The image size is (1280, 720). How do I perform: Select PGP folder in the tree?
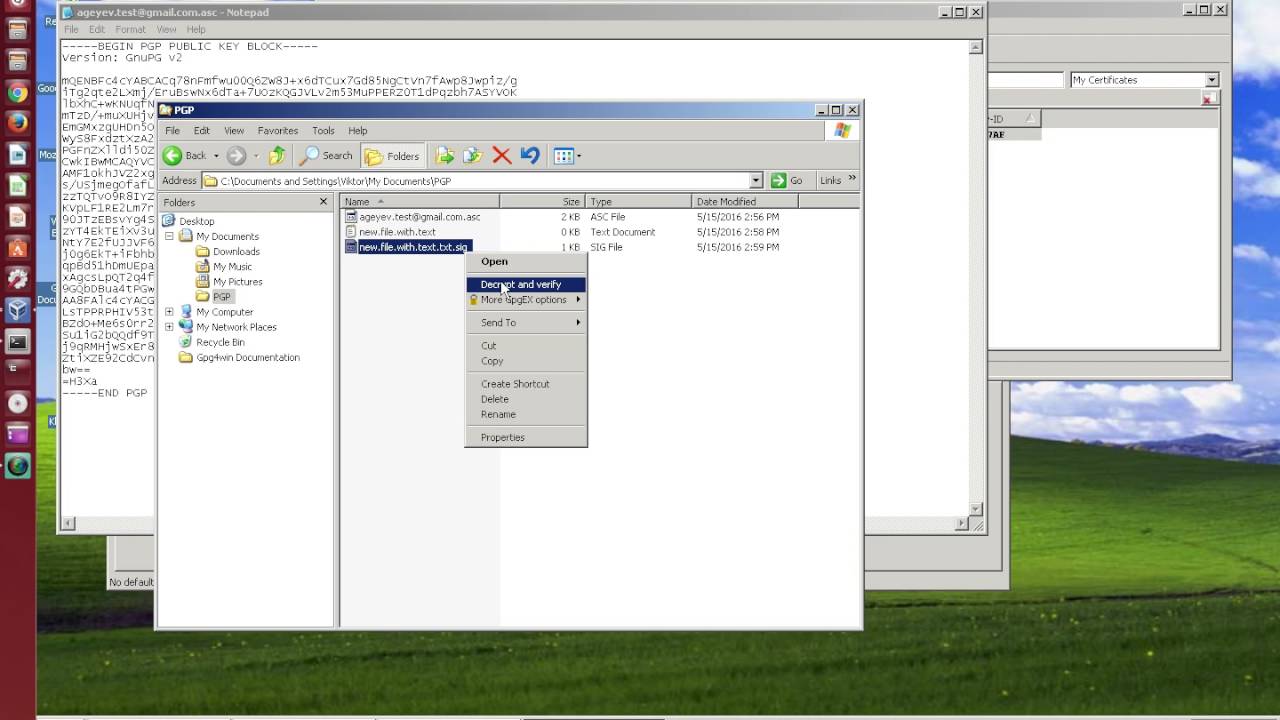click(x=222, y=297)
